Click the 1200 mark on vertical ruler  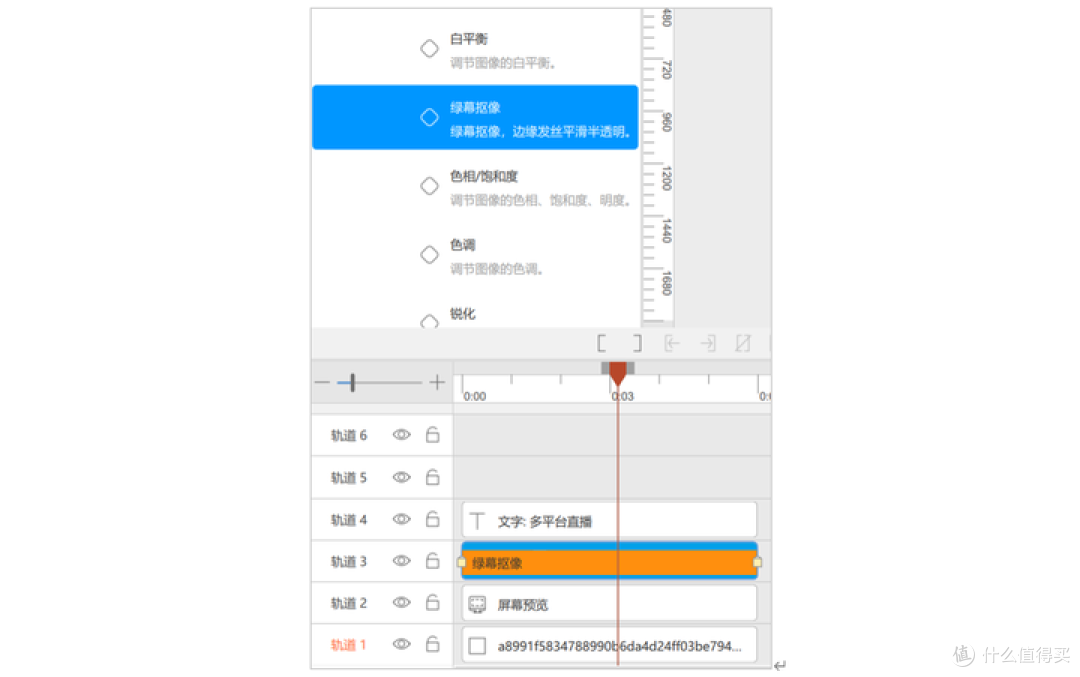[666, 178]
